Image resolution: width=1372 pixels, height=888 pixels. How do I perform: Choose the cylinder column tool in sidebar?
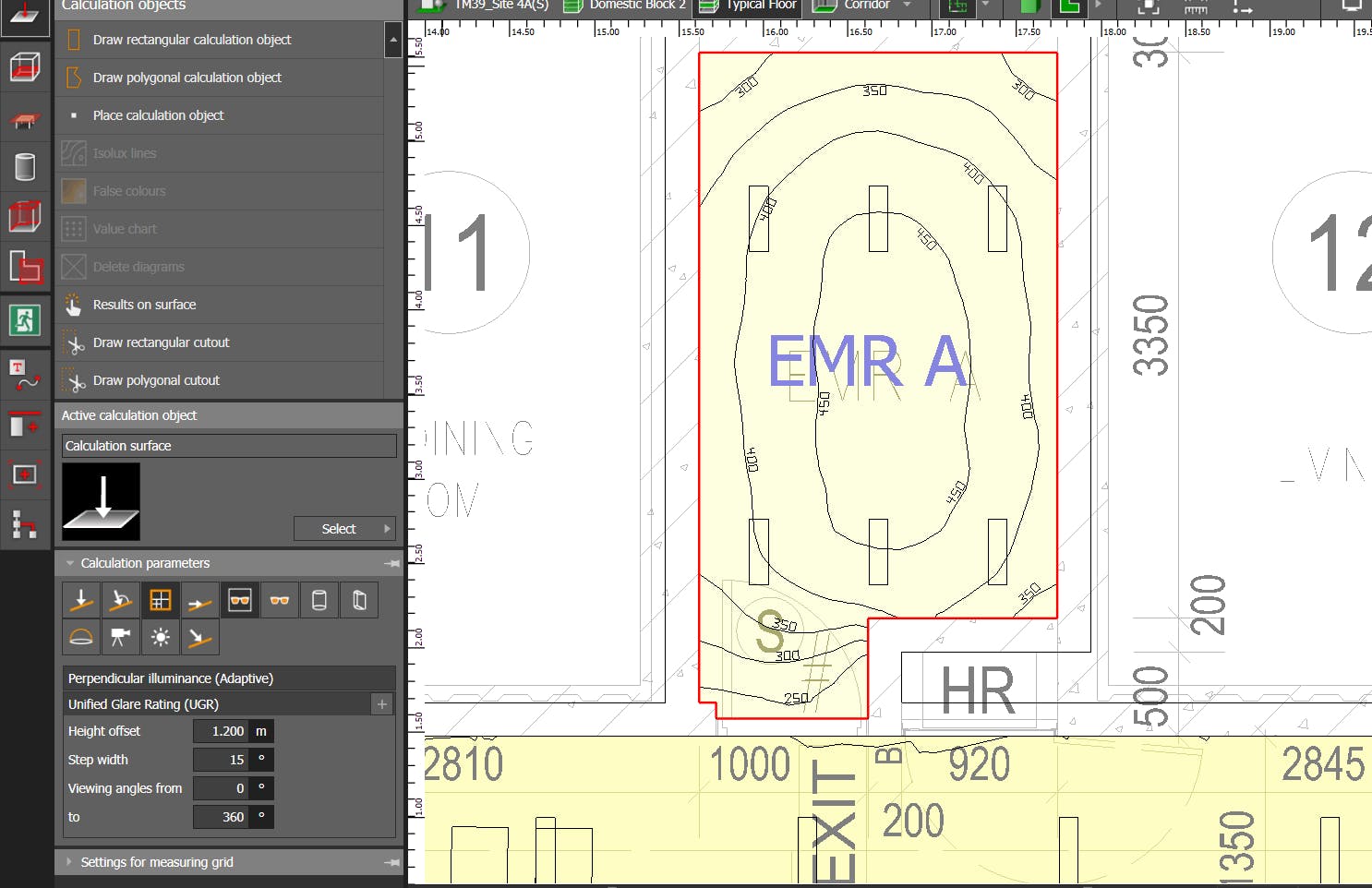coord(25,167)
